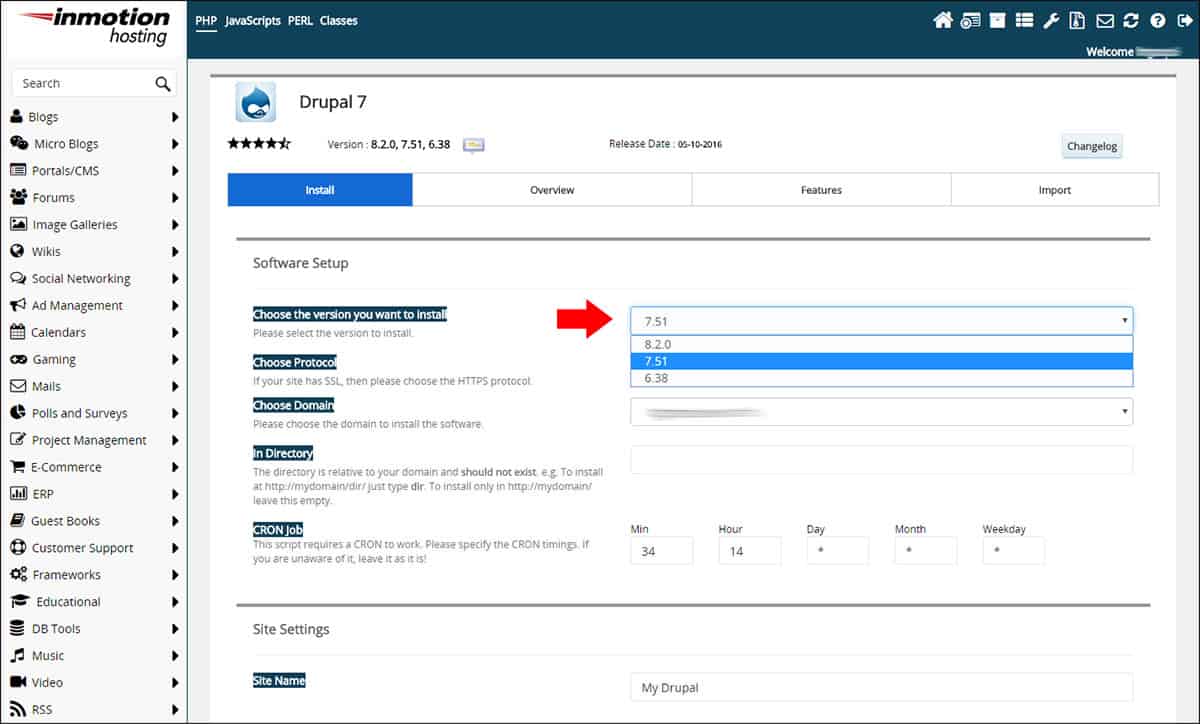The width and height of the screenshot is (1200, 724).
Task: Click the In Directory input field
Action: [881, 459]
